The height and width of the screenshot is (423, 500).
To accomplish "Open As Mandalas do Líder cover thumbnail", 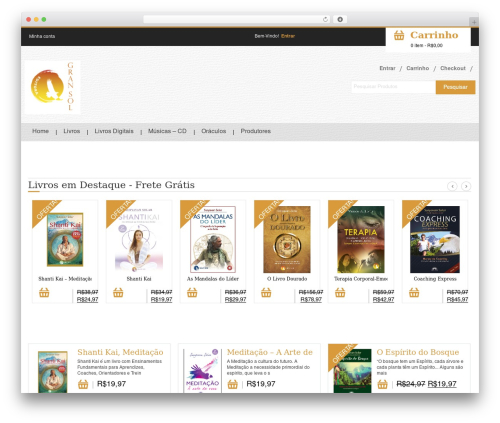I will pyautogui.click(x=213, y=240).
